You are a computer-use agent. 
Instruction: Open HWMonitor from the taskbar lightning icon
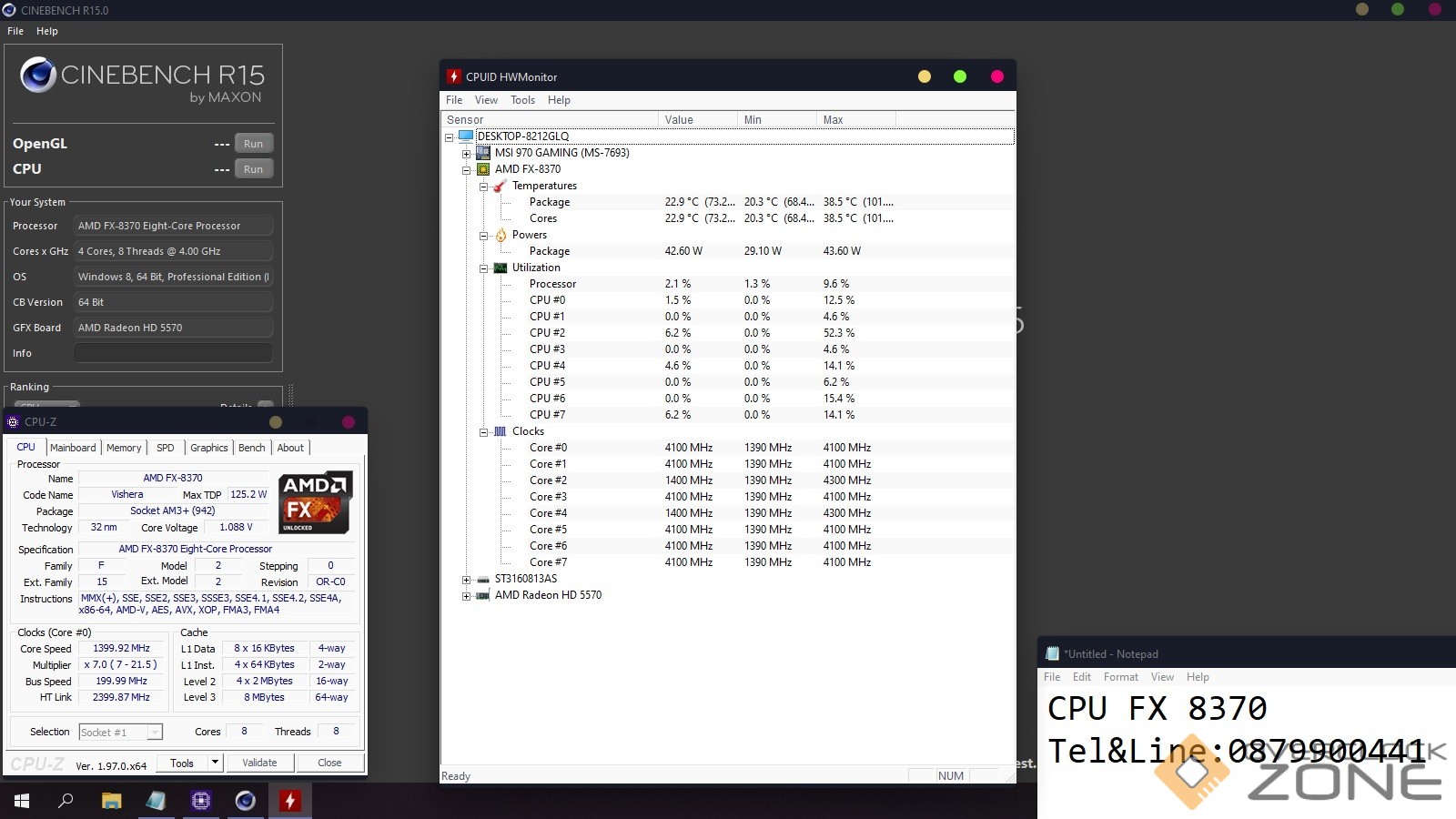(x=289, y=801)
